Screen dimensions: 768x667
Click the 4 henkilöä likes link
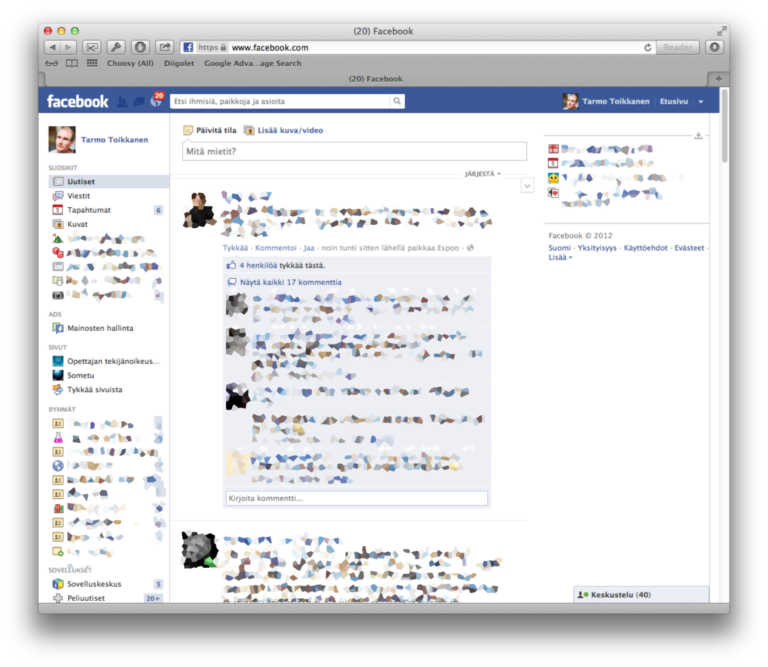click(x=258, y=265)
